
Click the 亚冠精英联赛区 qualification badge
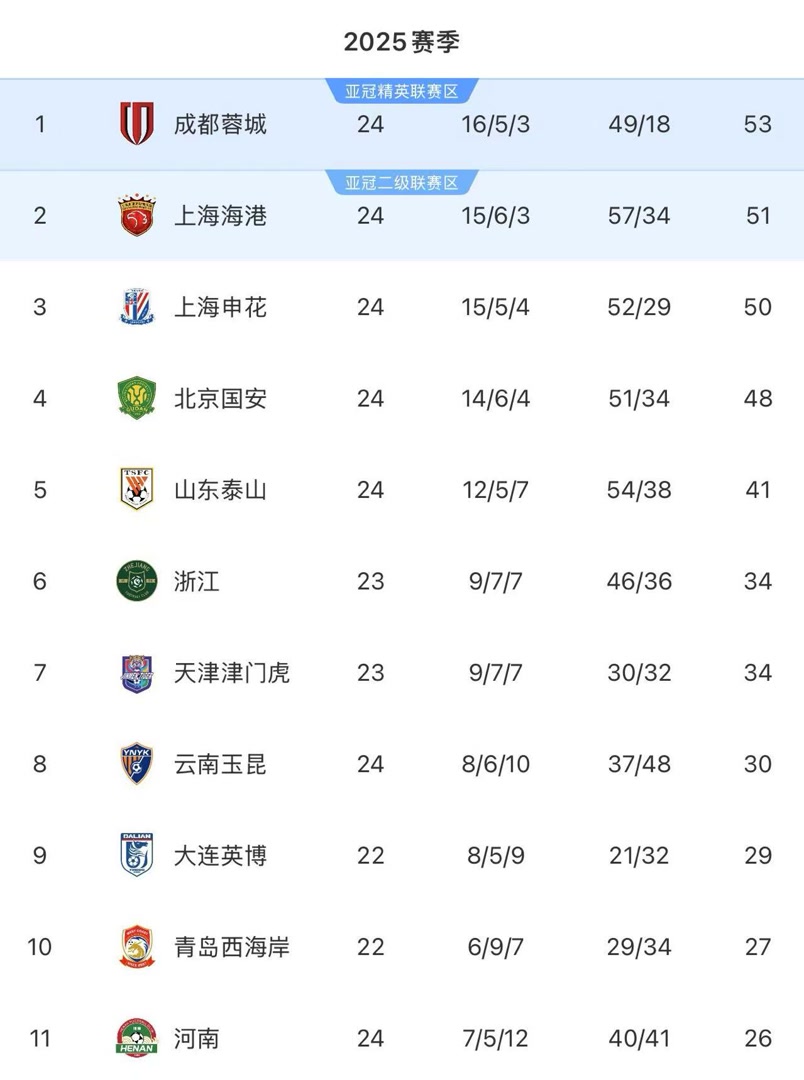(404, 87)
